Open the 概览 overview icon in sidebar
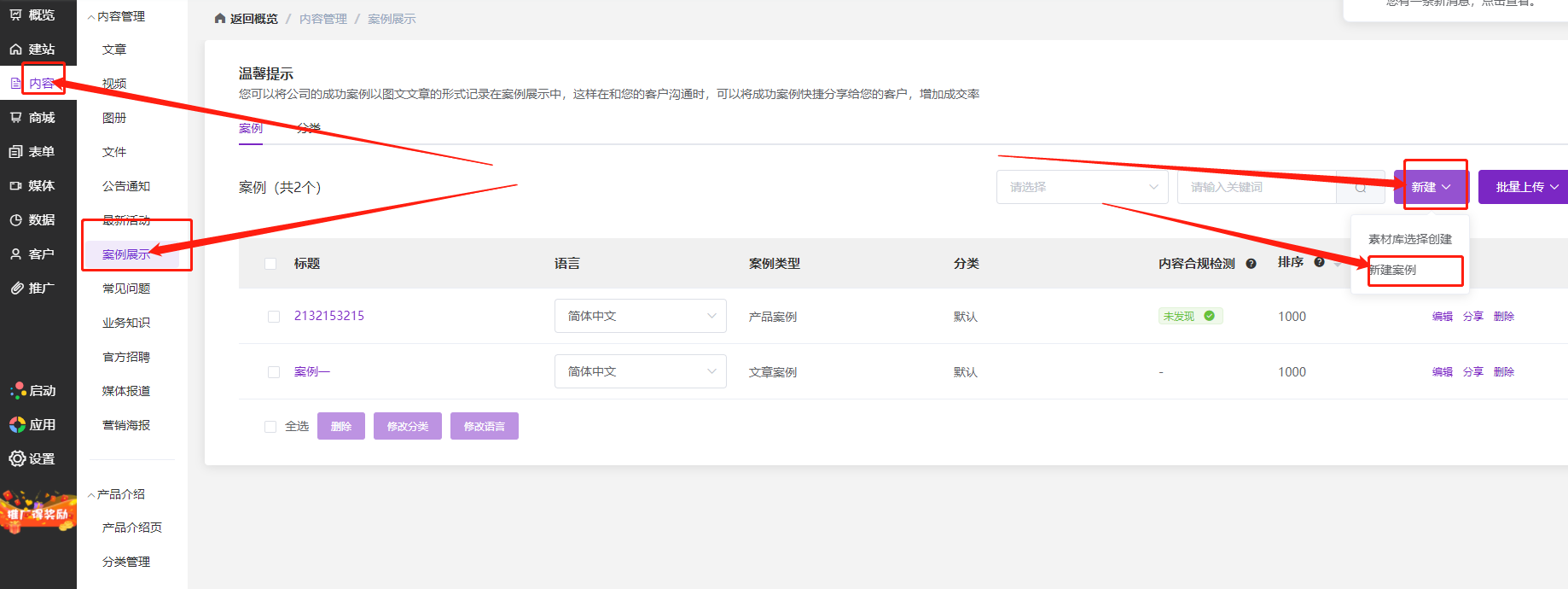The width and height of the screenshot is (1568, 589). point(15,15)
